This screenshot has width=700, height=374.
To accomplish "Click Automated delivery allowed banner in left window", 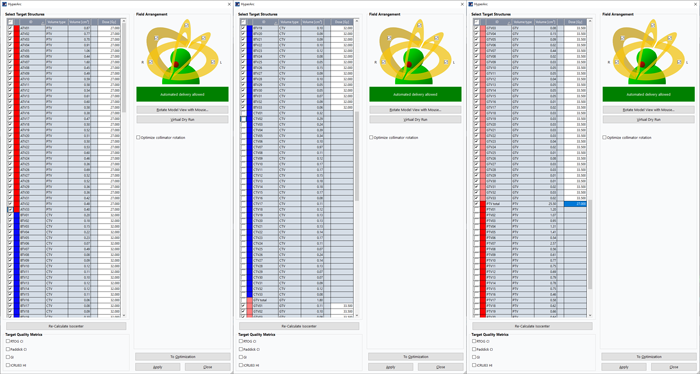I will click(182, 94).
